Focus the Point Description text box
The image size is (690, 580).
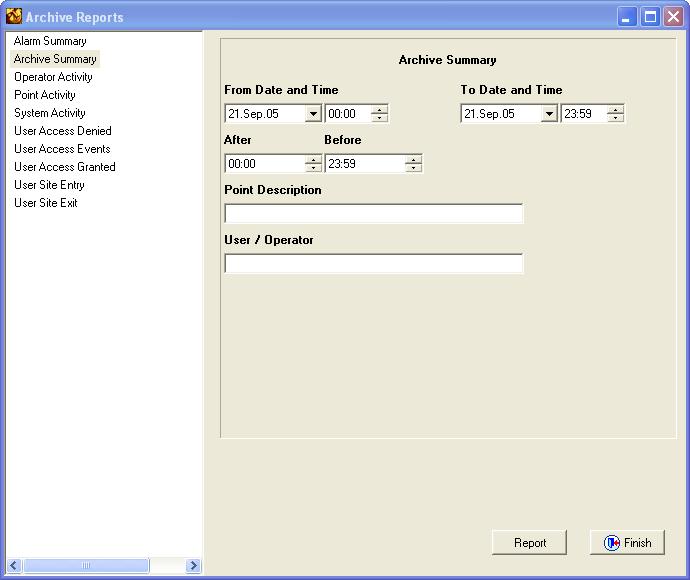pyautogui.click(x=374, y=213)
